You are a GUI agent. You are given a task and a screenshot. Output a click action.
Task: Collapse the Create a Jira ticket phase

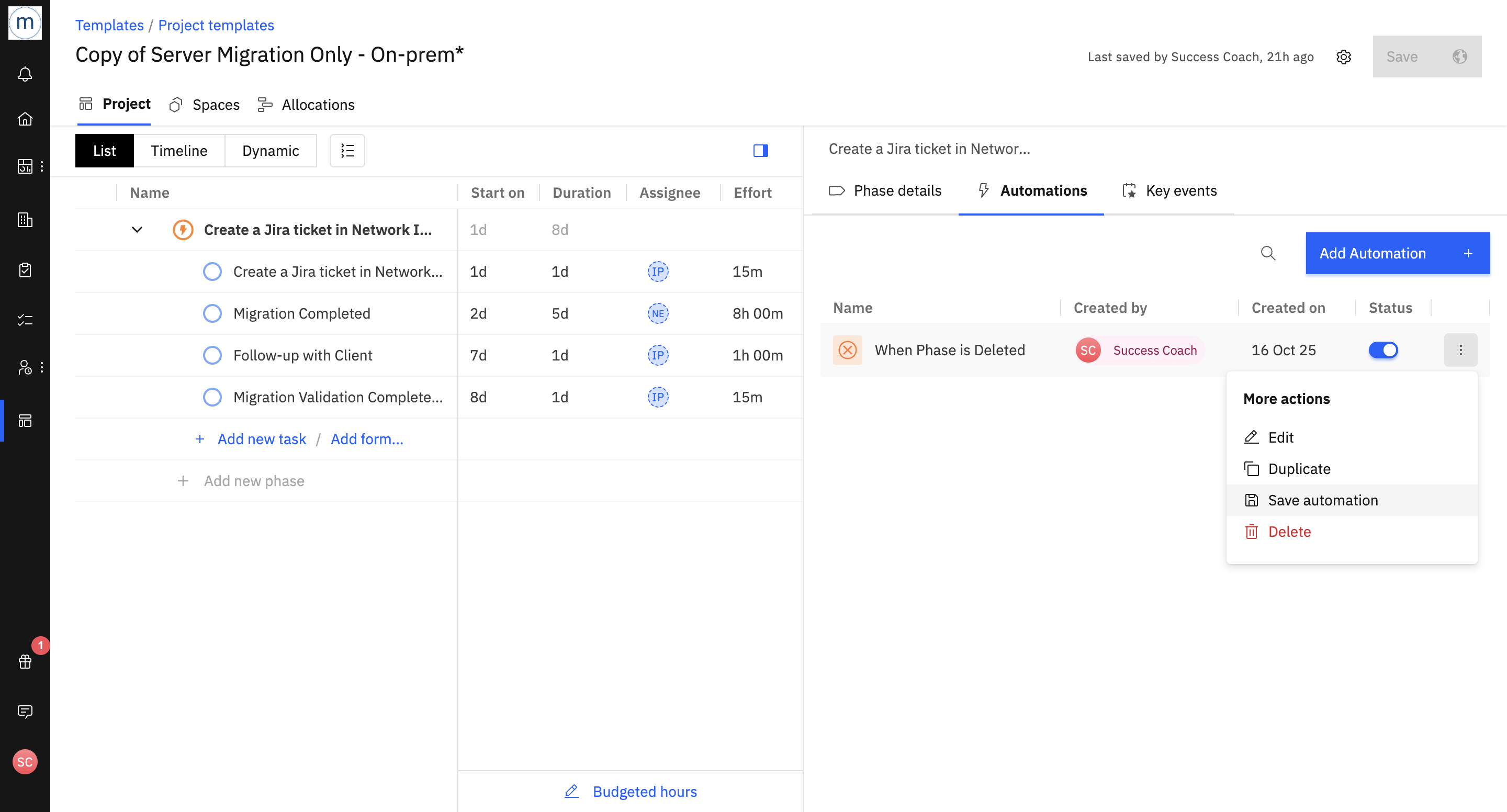[137, 230]
